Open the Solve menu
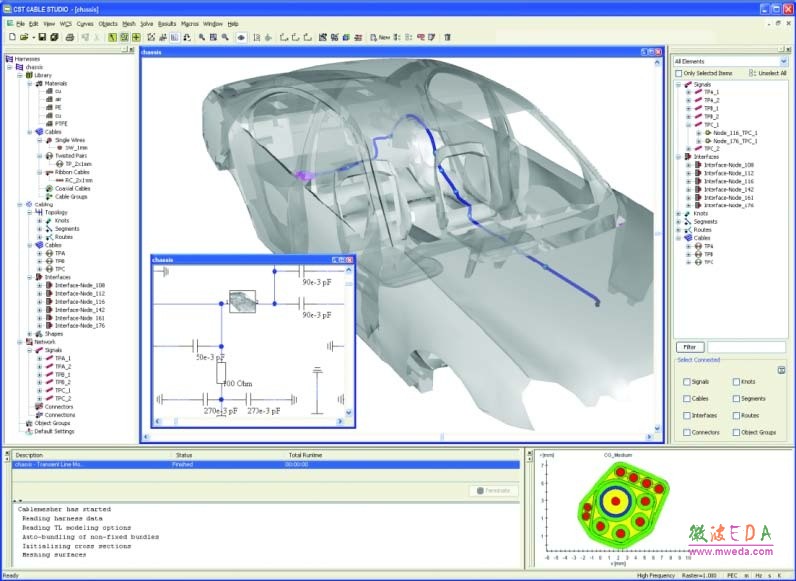The width and height of the screenshot is (796, 581). [146, 24]
